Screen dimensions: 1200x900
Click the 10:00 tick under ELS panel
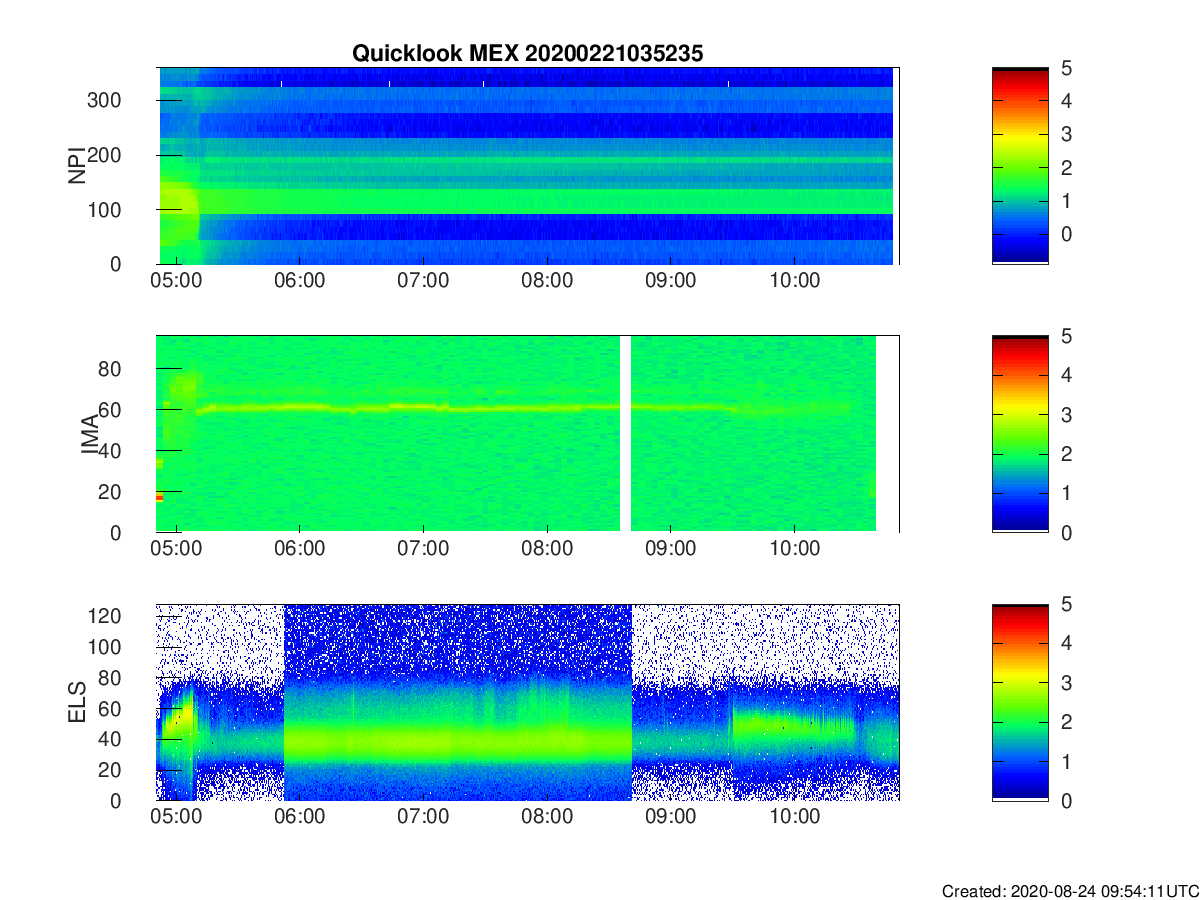point(794,817)
